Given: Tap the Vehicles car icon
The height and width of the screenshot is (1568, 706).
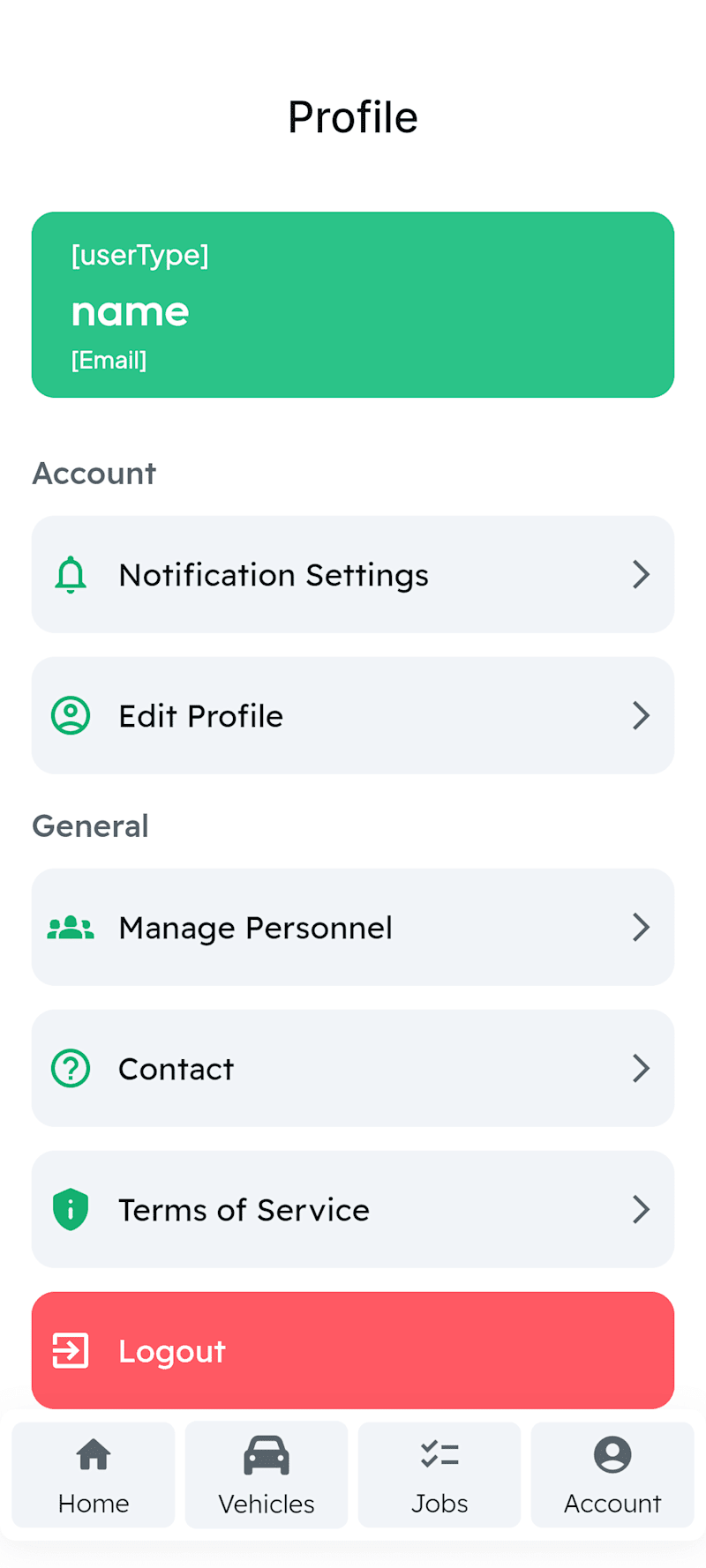Looking at the screenshot, I should [x=267, y=1455].
